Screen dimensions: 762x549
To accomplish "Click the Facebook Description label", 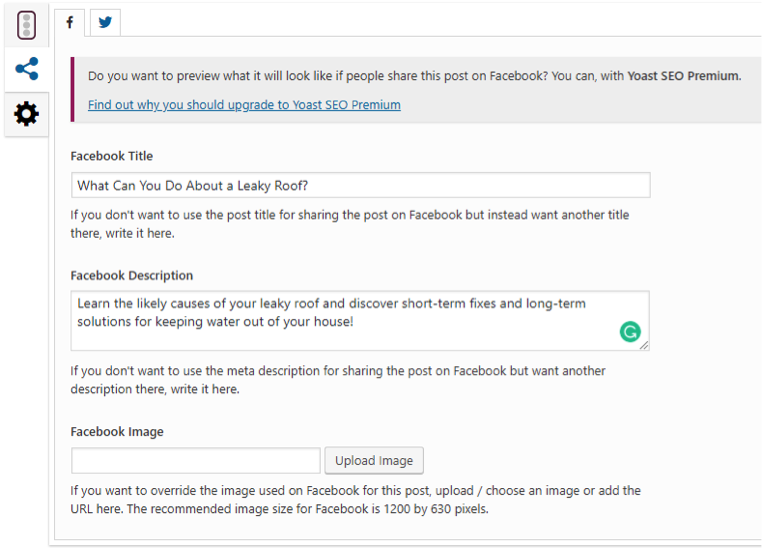I will click(132, 275).
